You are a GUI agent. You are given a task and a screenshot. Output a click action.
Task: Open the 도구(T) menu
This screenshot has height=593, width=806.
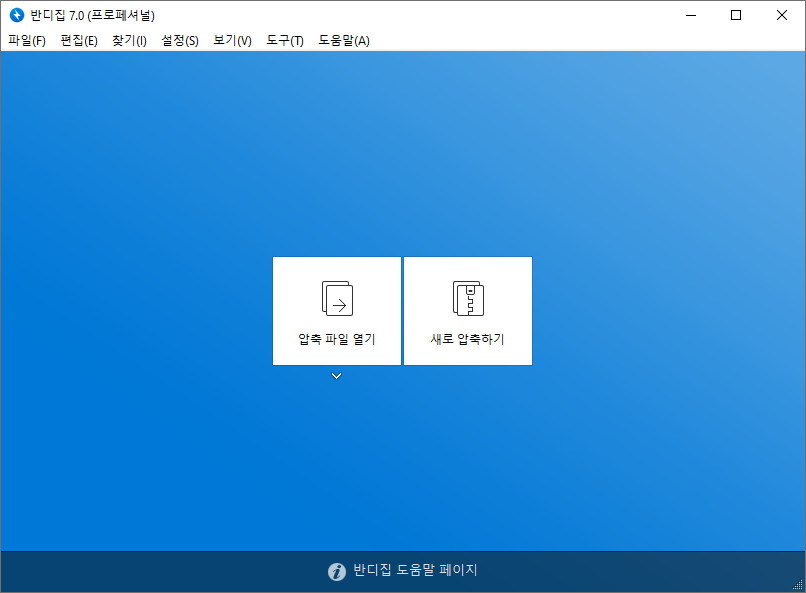click(x=285, y=41)
